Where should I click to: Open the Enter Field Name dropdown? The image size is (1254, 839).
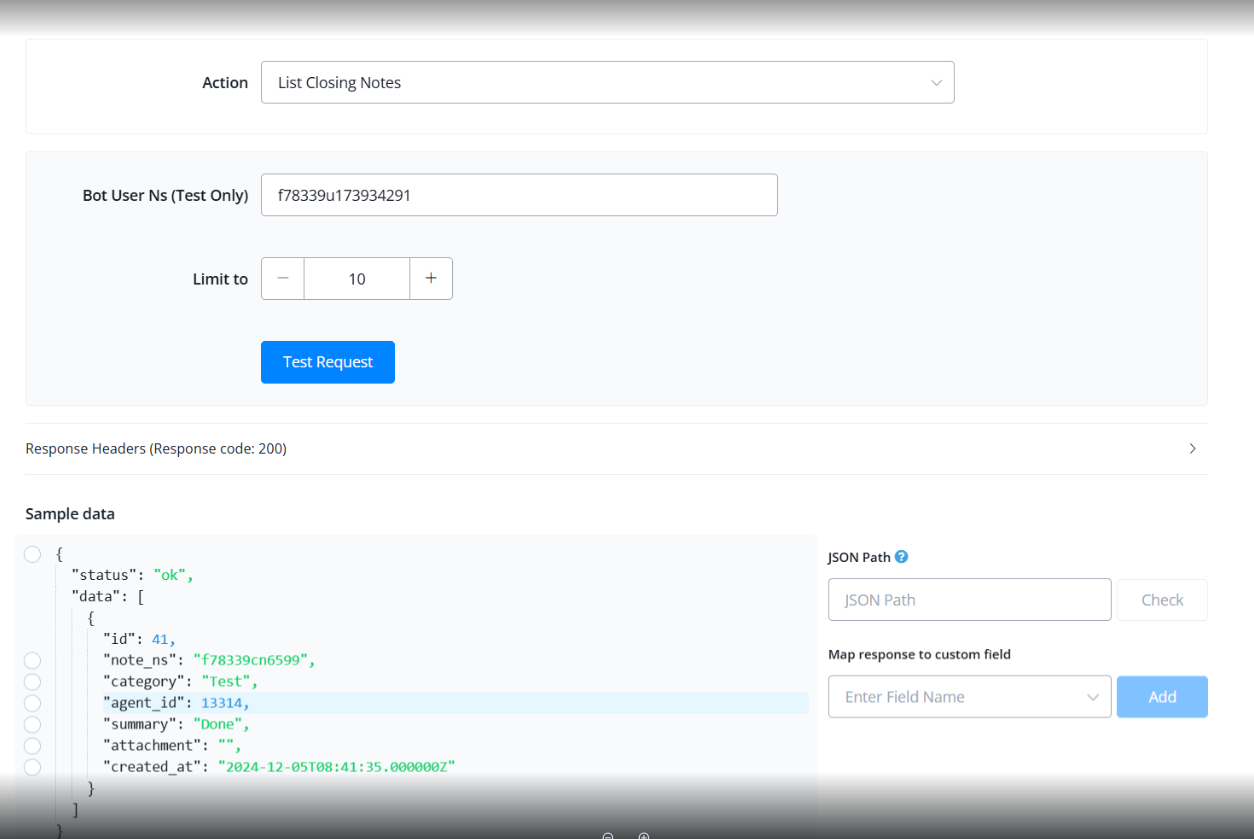click(969, 697)
